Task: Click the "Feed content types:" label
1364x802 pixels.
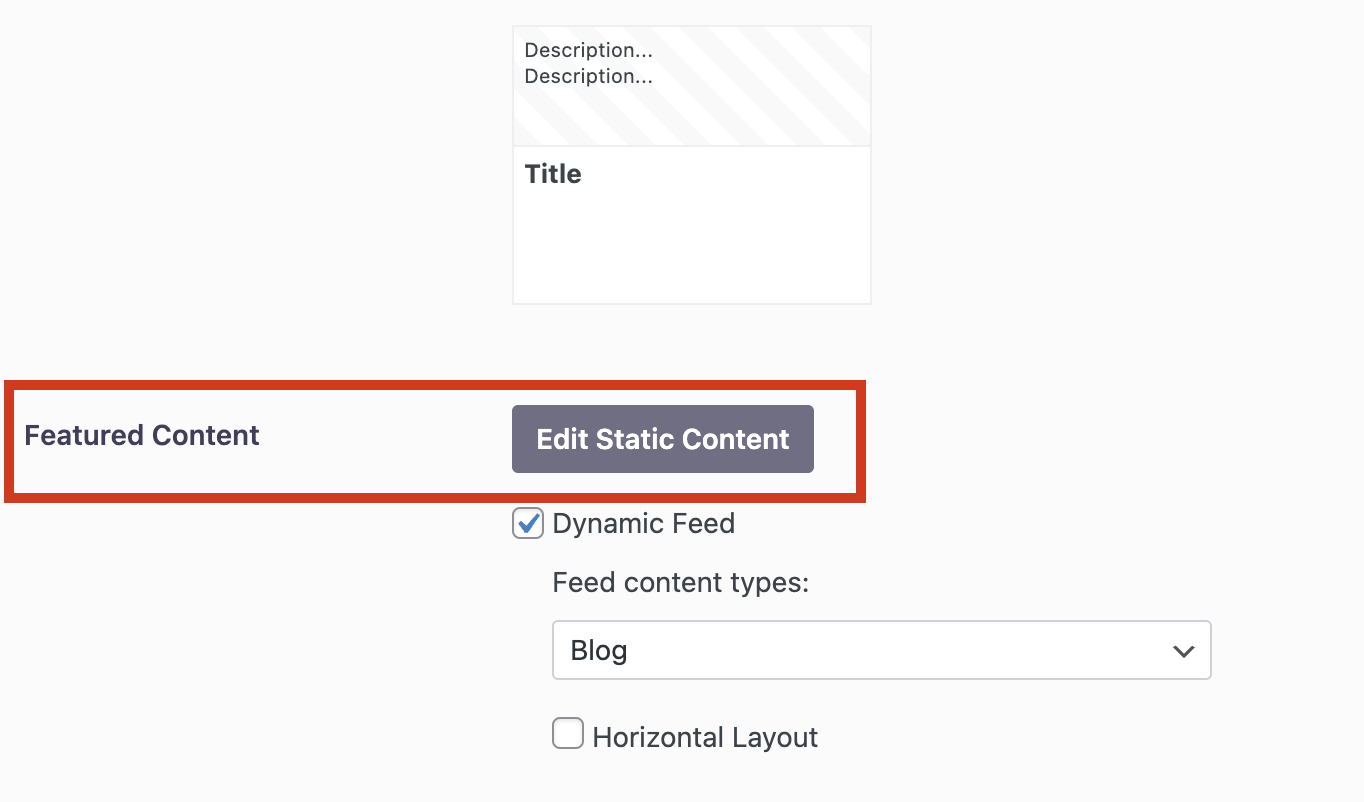Action: pyautogui.click(x=680, y=582)
